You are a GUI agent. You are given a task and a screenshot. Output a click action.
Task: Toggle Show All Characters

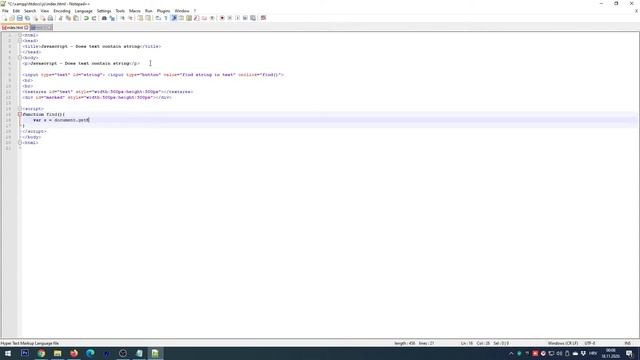[x=165, y=18]
